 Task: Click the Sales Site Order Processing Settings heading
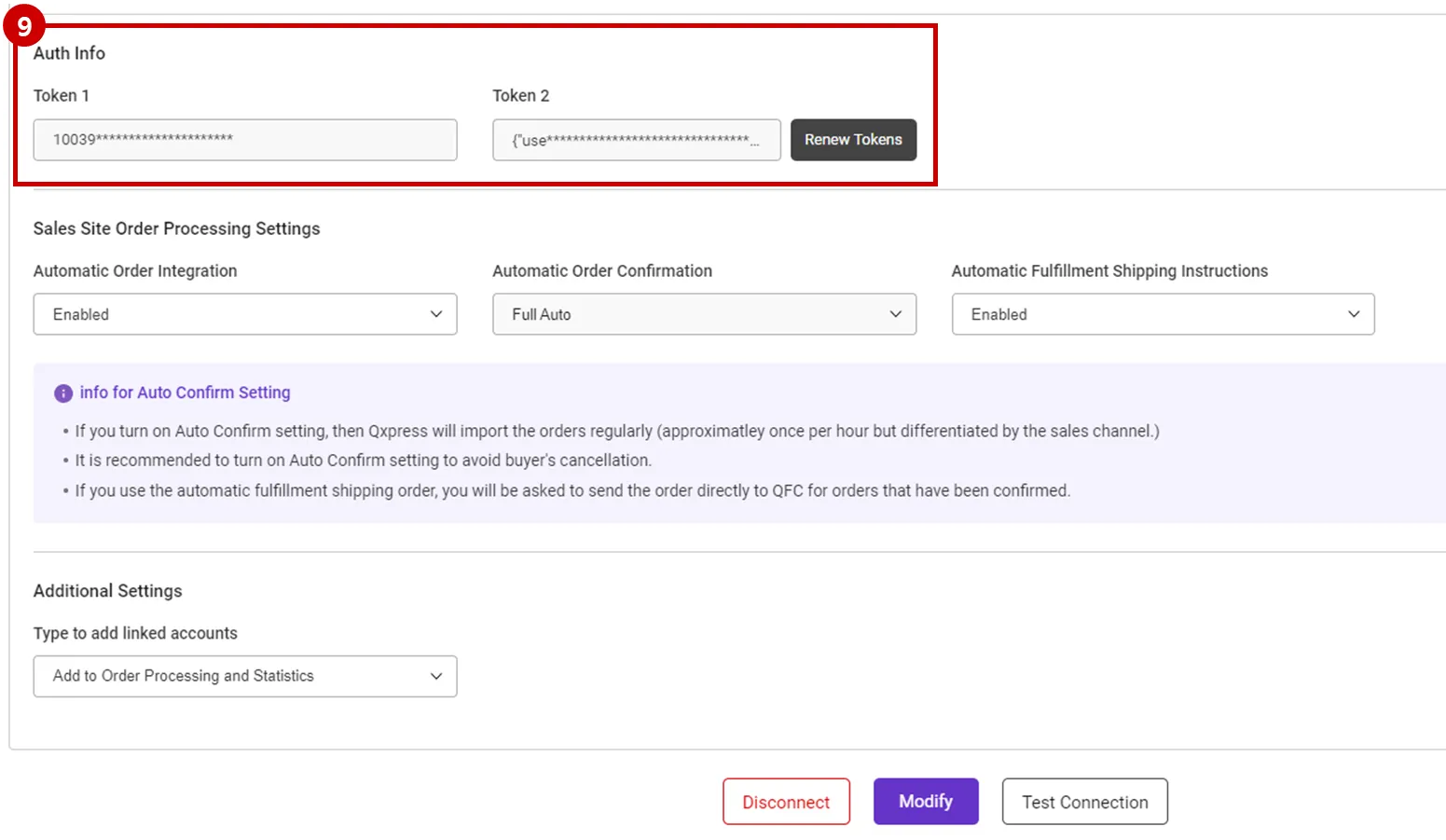click(x=176, y=228)
